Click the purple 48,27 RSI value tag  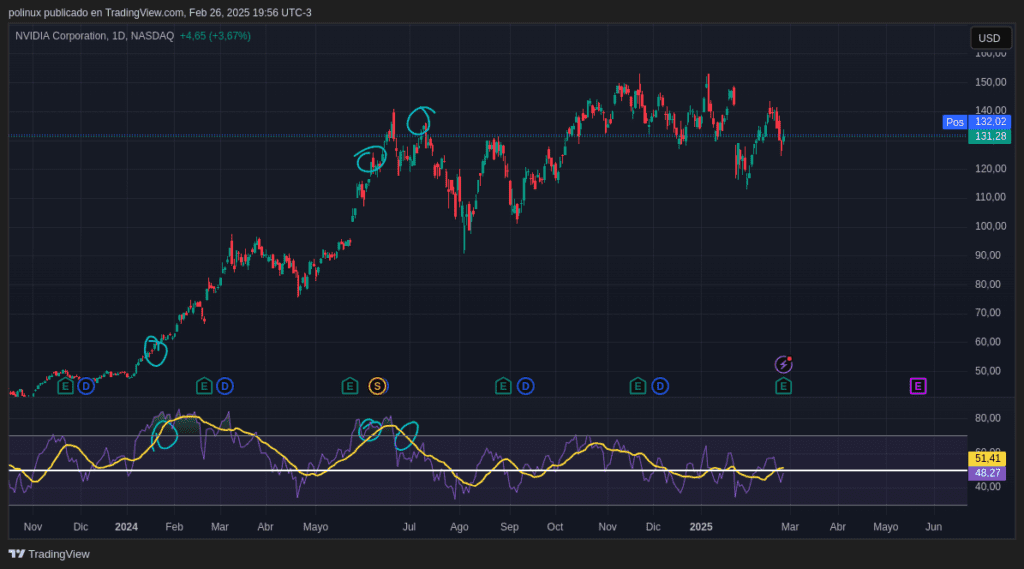[x=987, y=473]
